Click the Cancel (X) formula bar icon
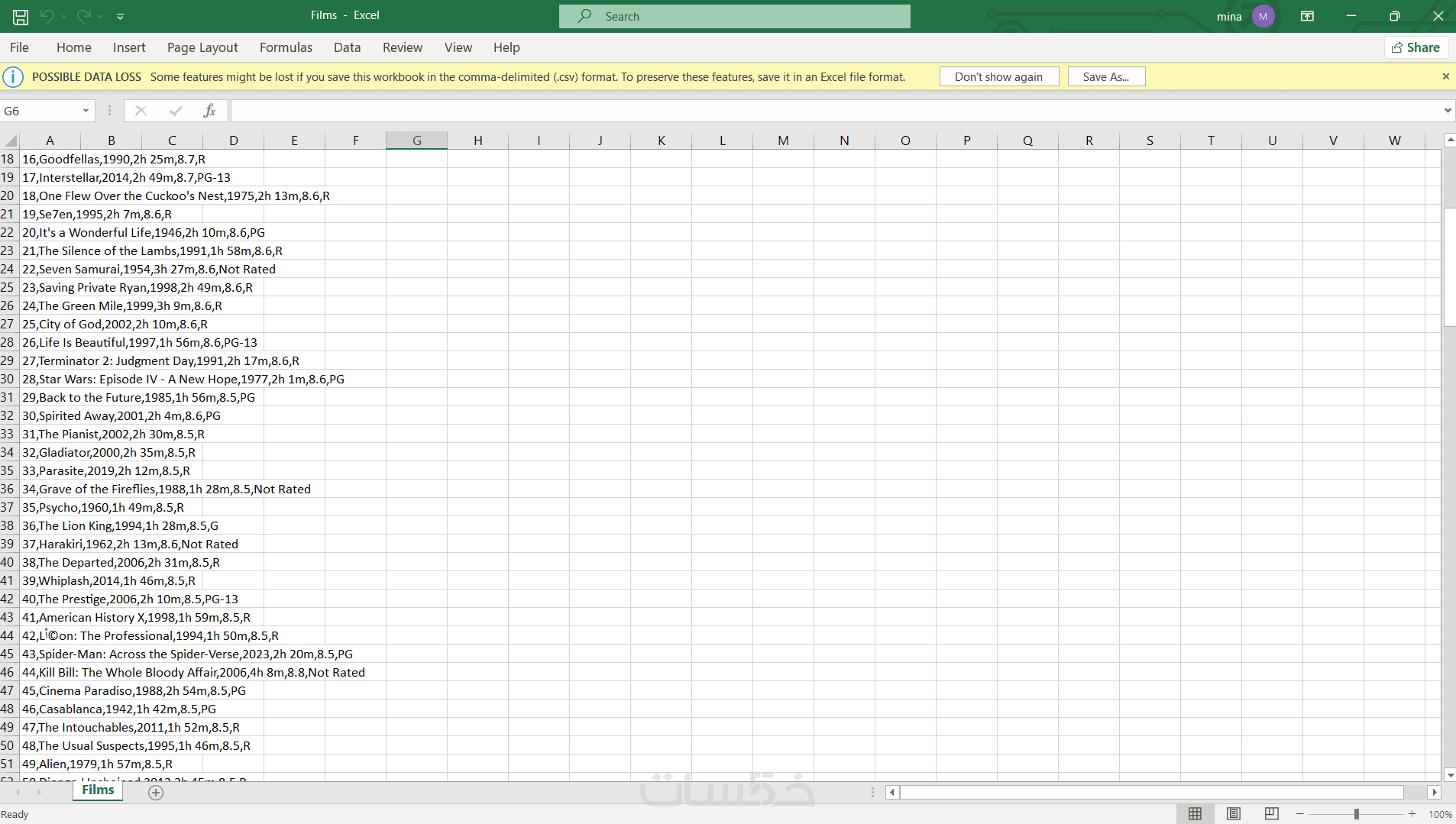Screen dimensions: 1456x824 click(141, 111)
